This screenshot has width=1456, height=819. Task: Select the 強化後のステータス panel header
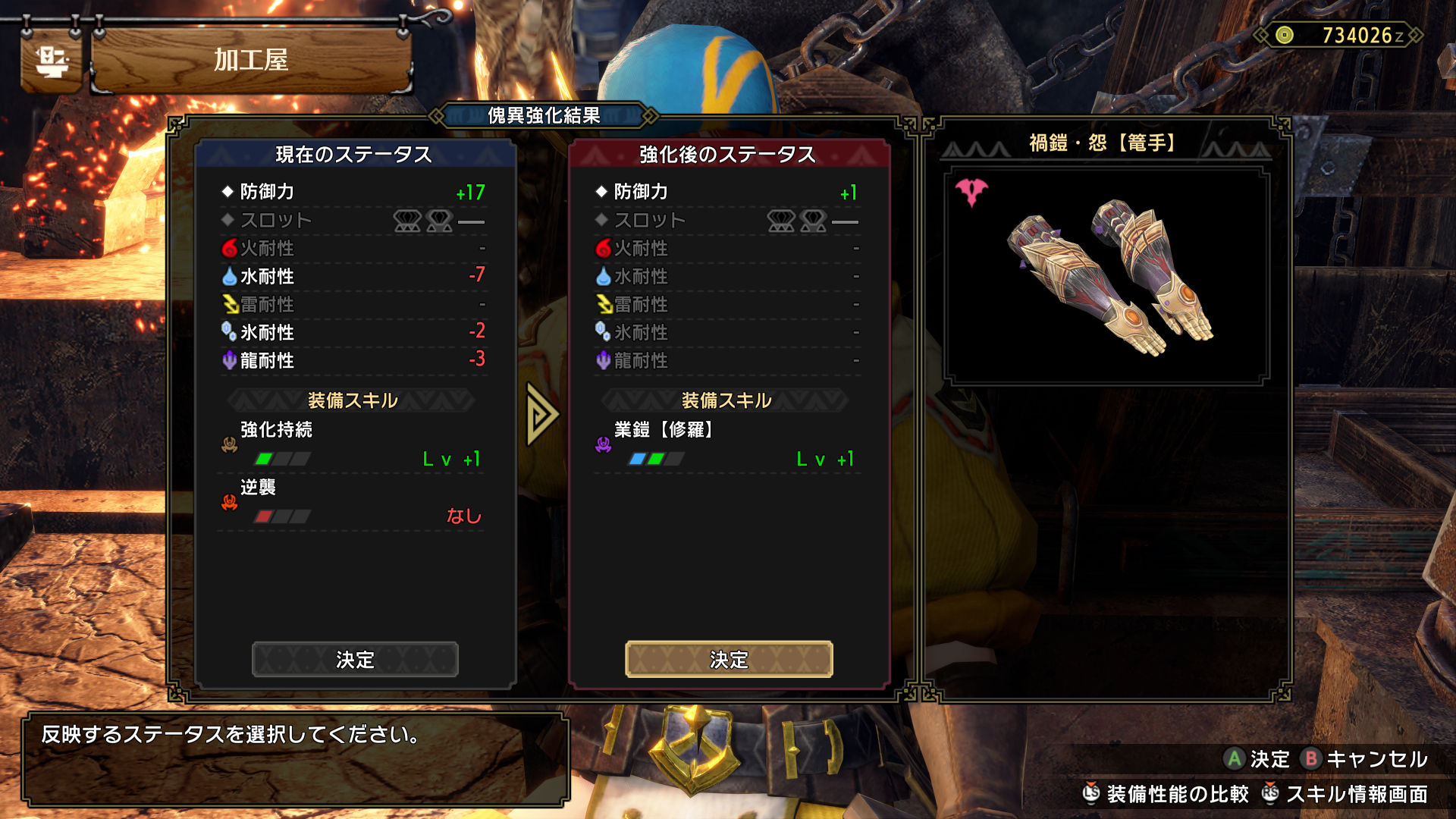[x=729, y=154]
